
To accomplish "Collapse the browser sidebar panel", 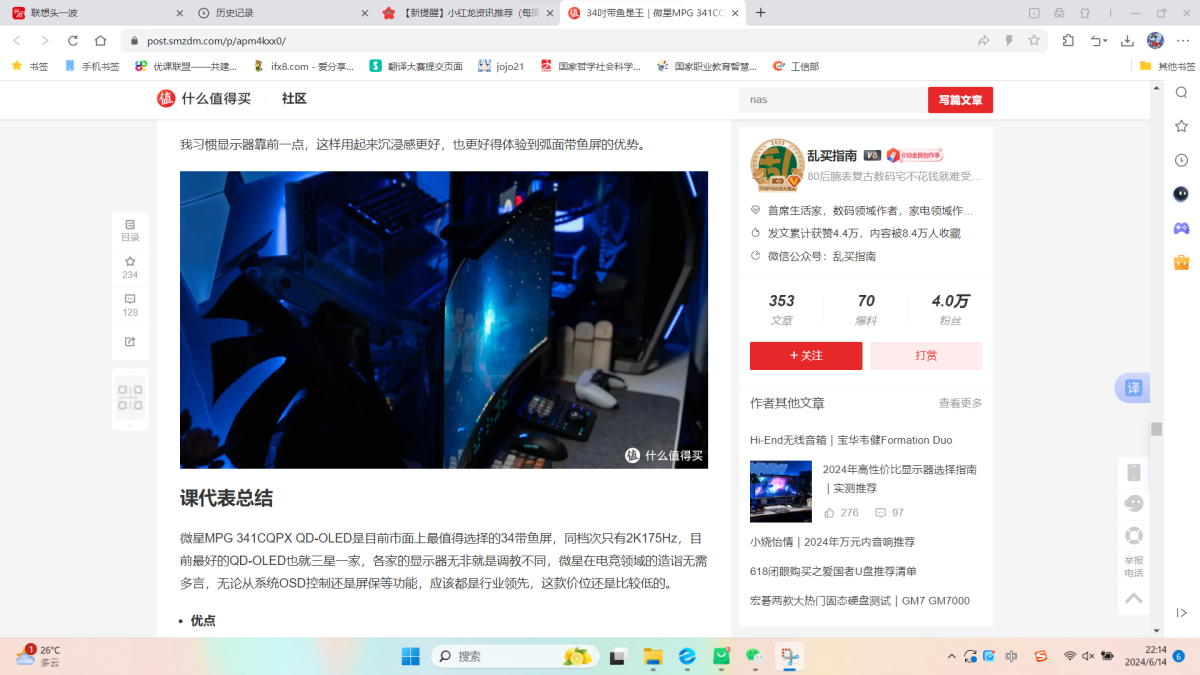I will (x=1181, y=612).
